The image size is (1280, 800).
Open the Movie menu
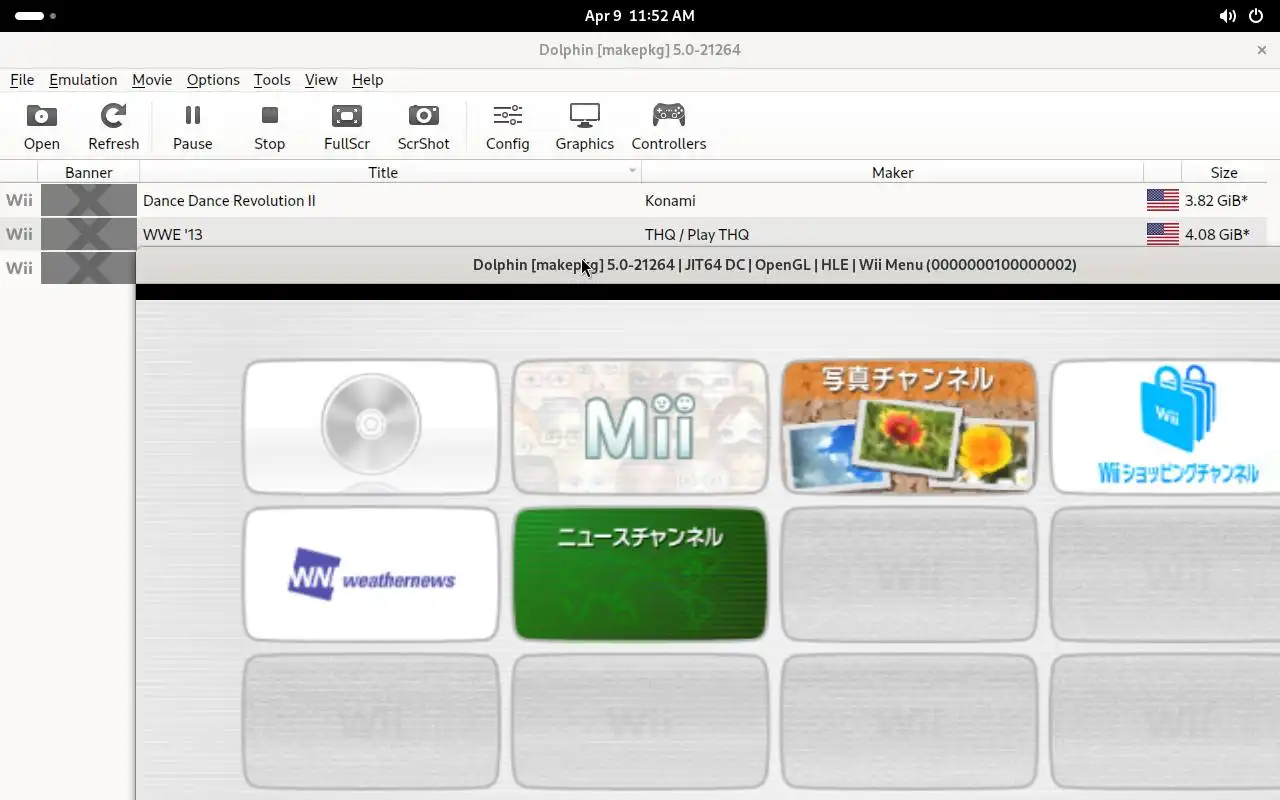[x=152, y=80]
